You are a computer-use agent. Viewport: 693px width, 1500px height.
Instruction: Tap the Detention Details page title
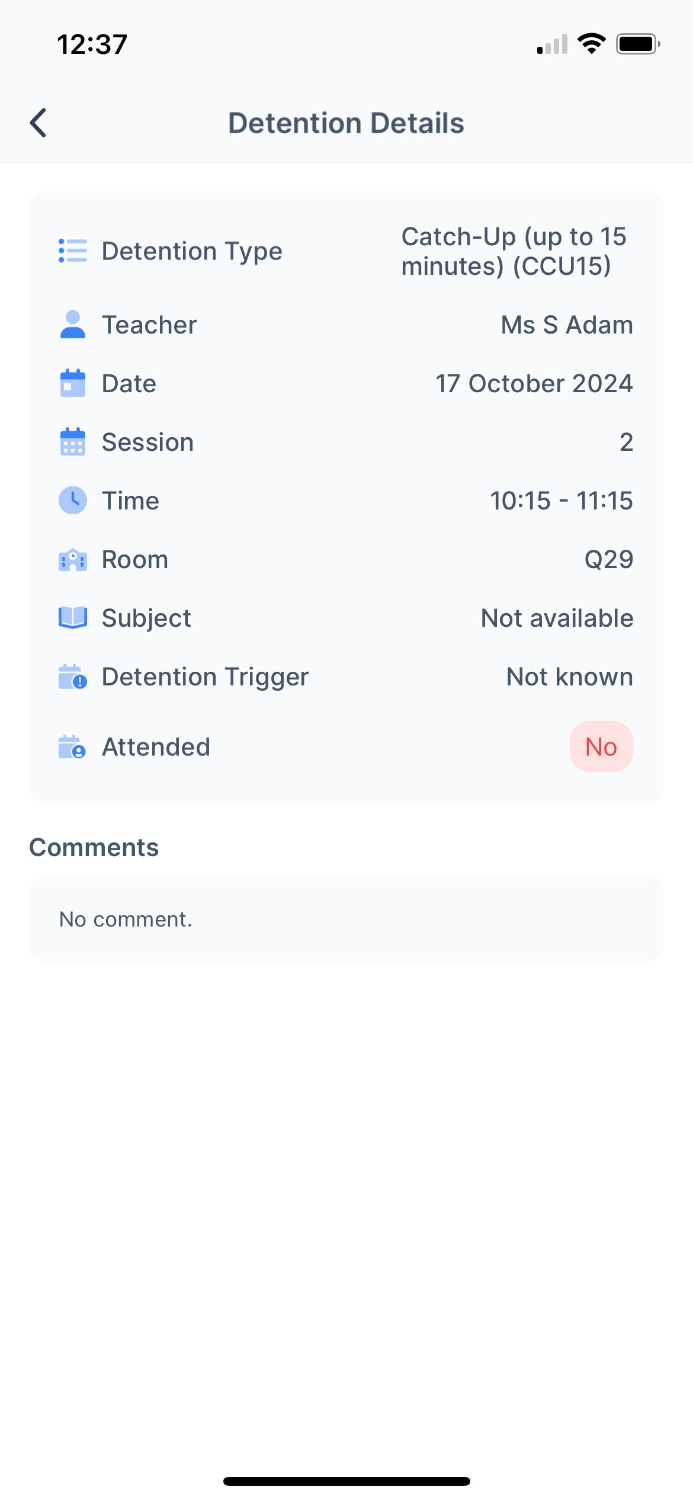346,123
